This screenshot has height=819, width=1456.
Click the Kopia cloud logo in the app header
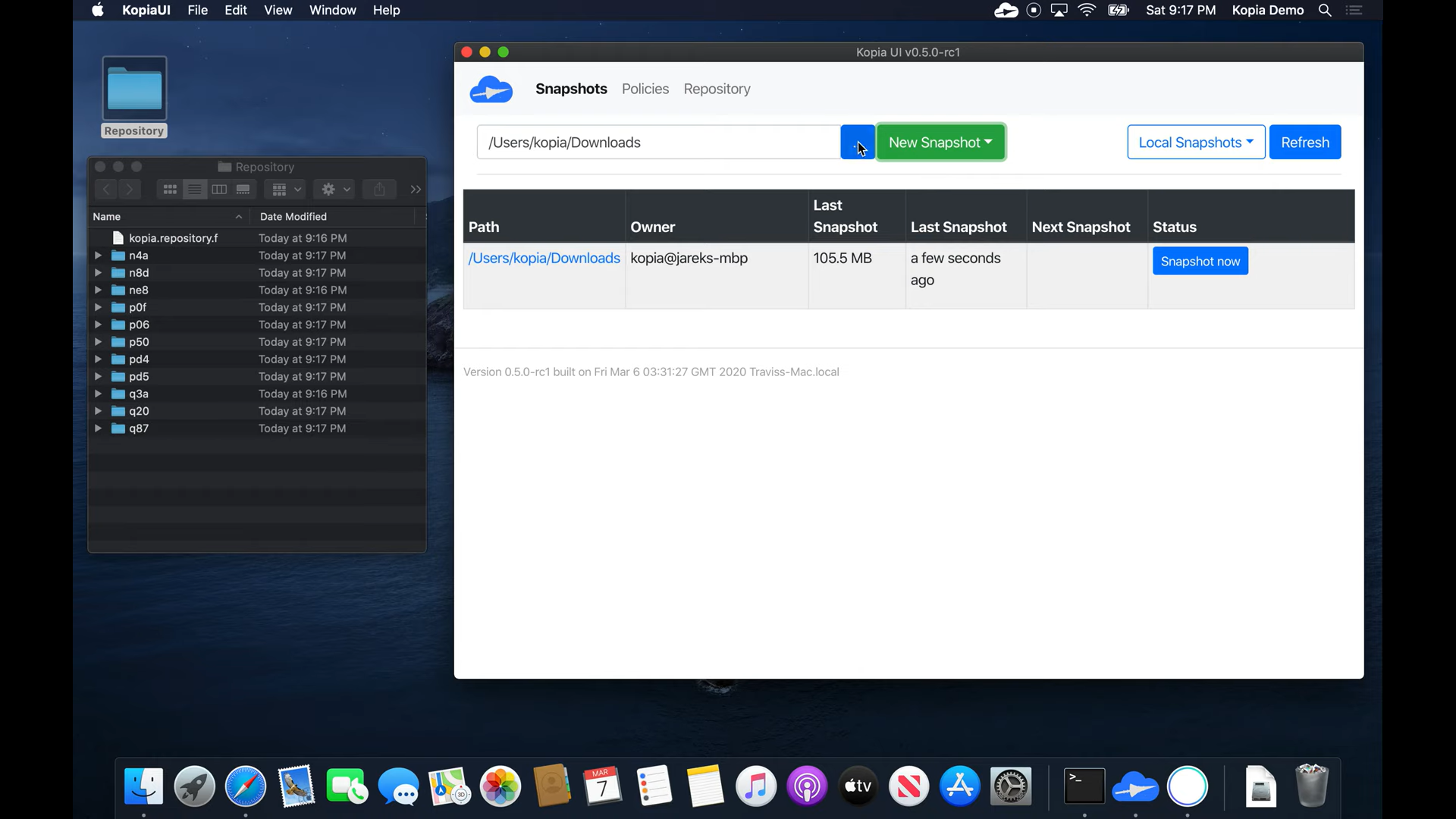click(x=491, y=89)
